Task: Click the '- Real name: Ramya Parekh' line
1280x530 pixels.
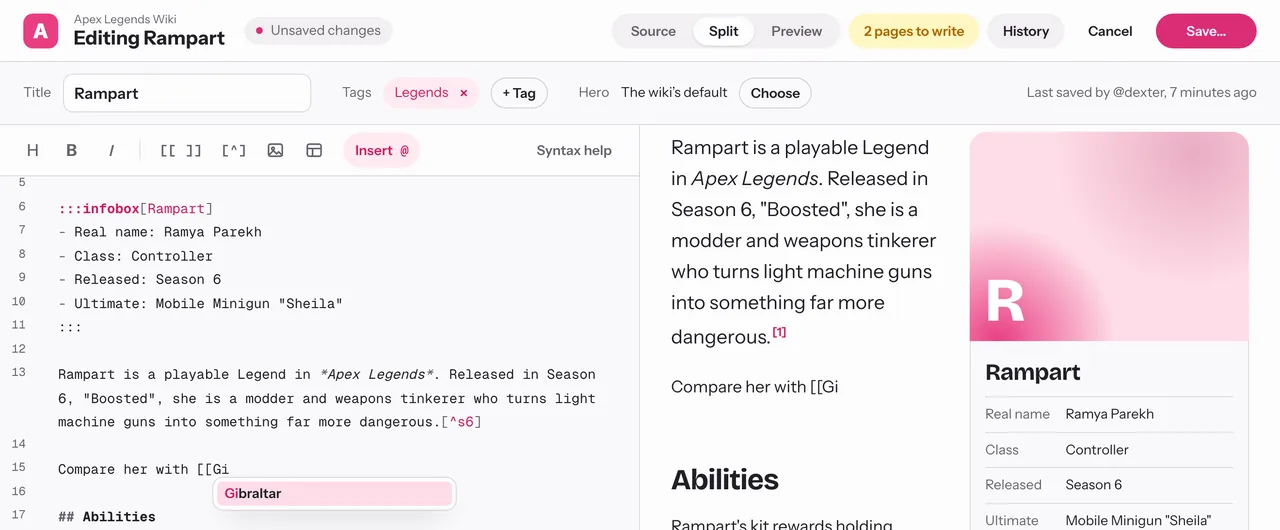Action: click(160, 232)
